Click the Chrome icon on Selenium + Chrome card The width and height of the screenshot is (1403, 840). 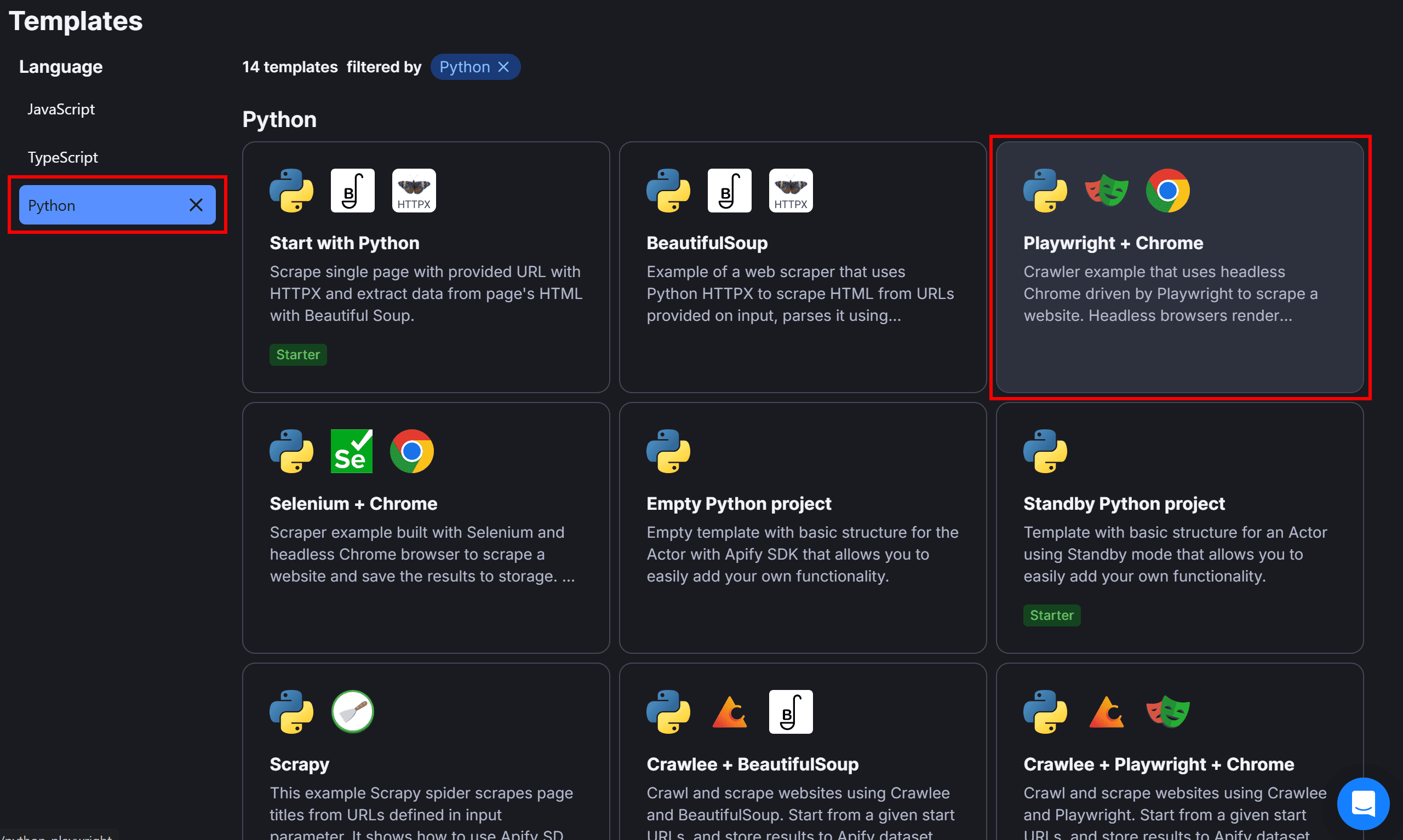tap(411, 451)
